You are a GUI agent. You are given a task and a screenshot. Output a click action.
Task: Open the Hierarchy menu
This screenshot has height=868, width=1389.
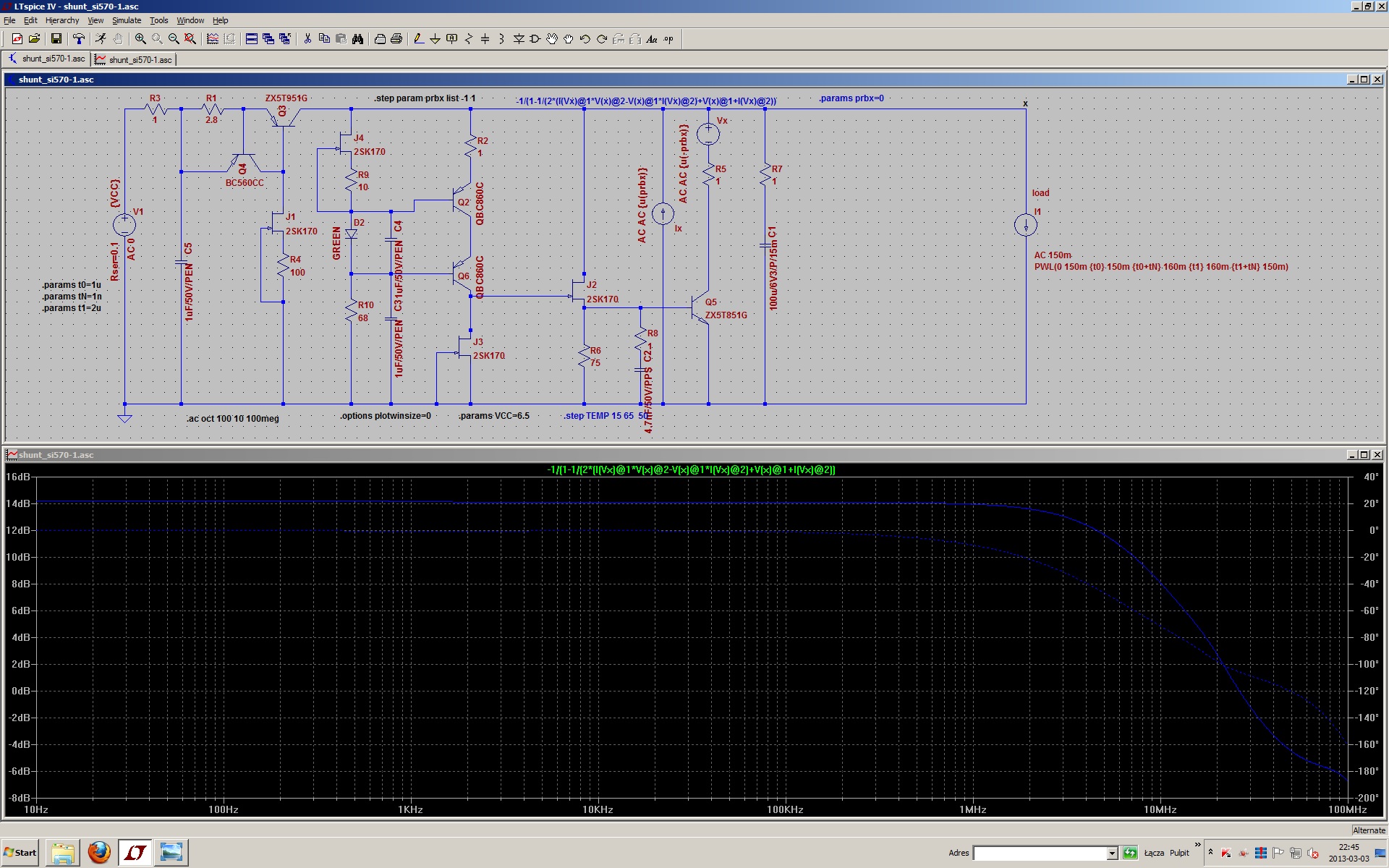[x=62, y=20]
